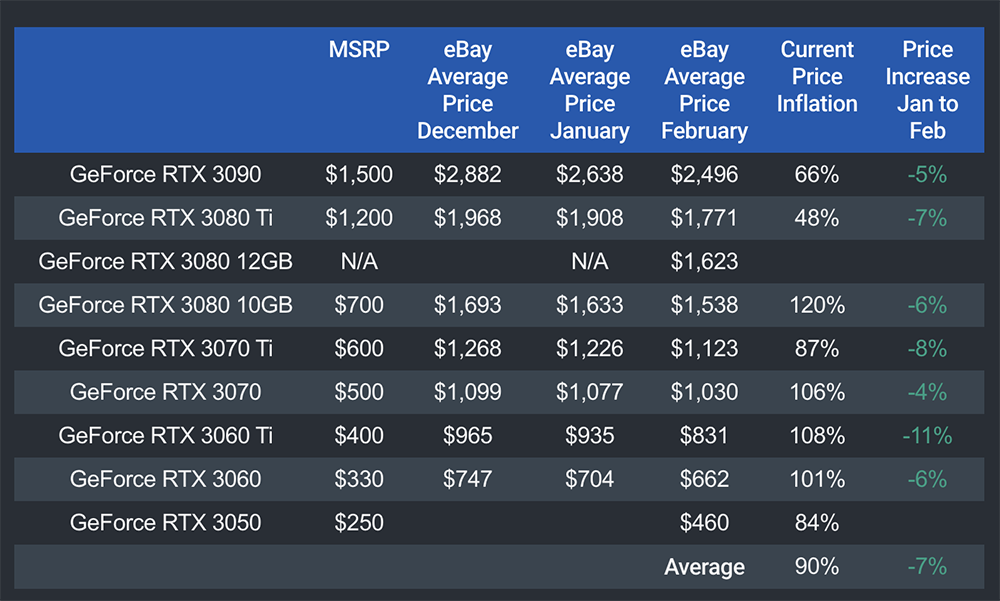This screenshot has width=1000, height=601.
Task: Select the GeForce RTX 3050 row label
Action: [165, 523]
